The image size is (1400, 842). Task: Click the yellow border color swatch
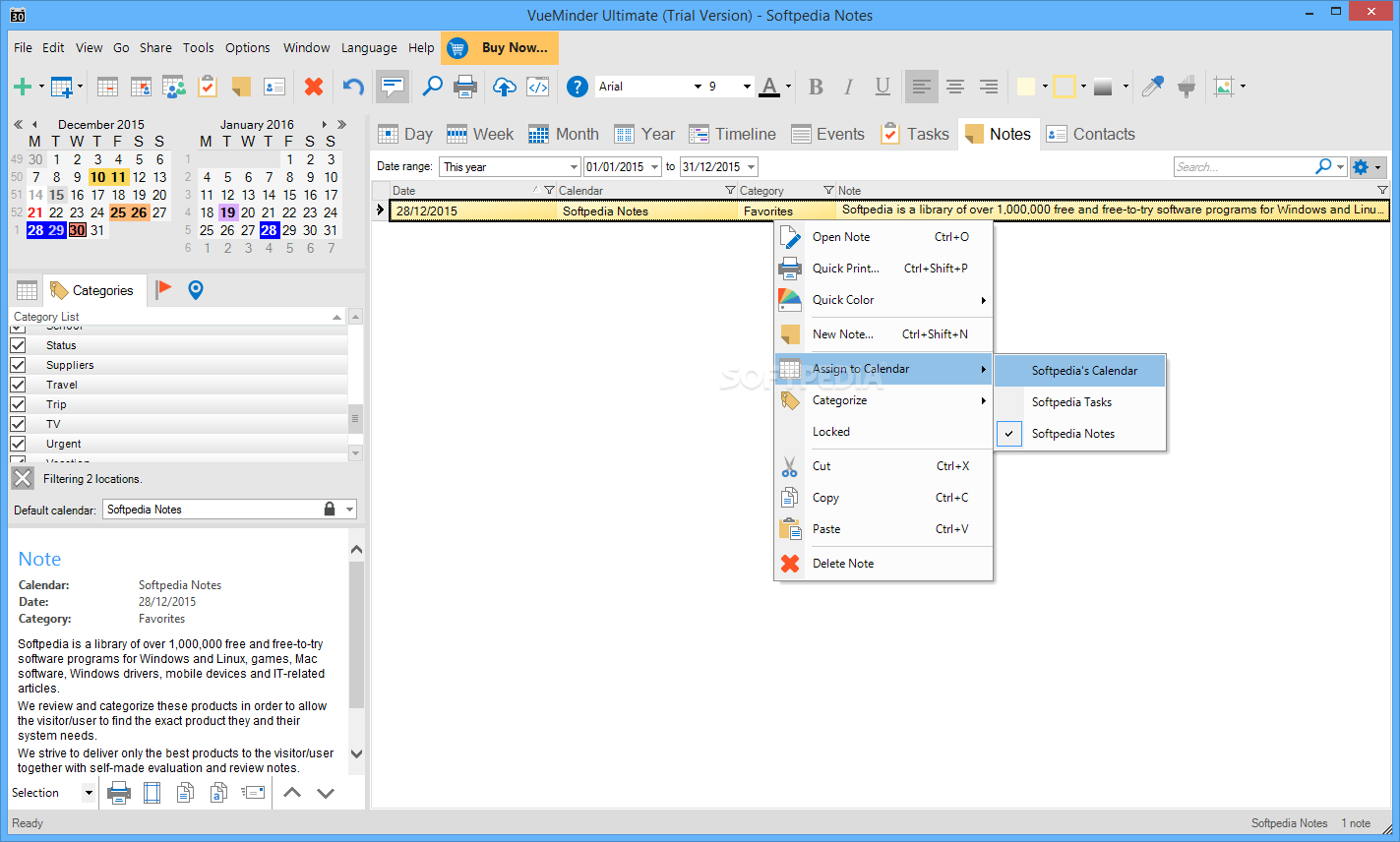click(1065, 87)
